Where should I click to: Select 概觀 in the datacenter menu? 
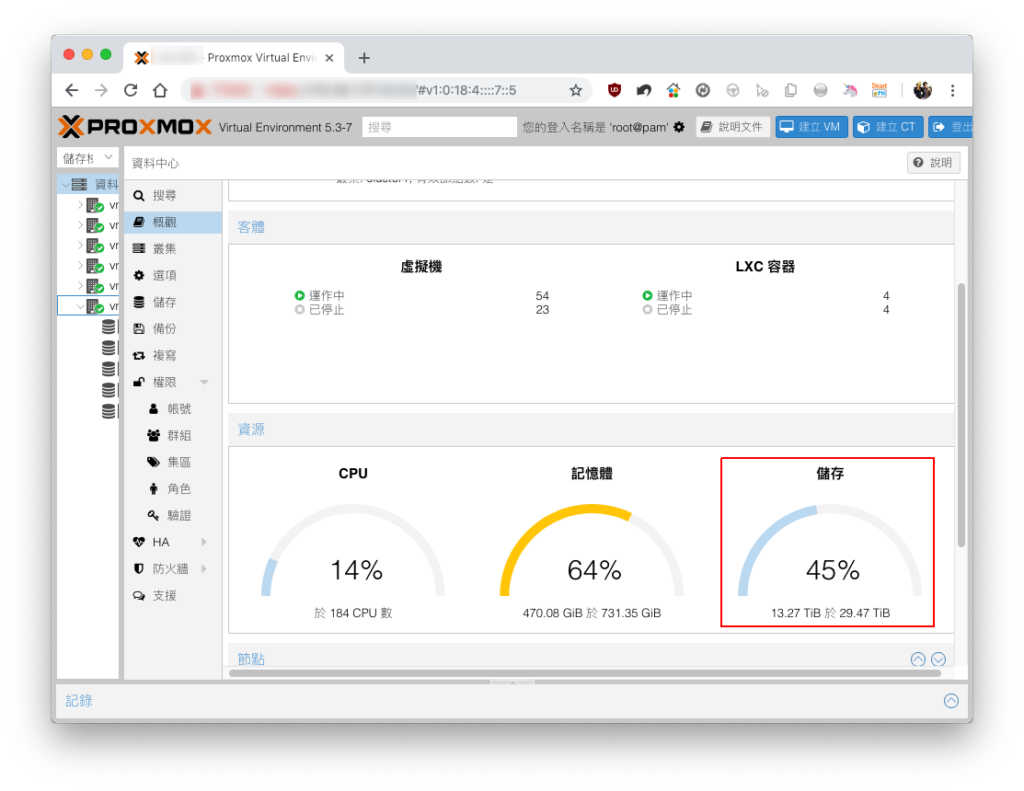coord(172,222)
